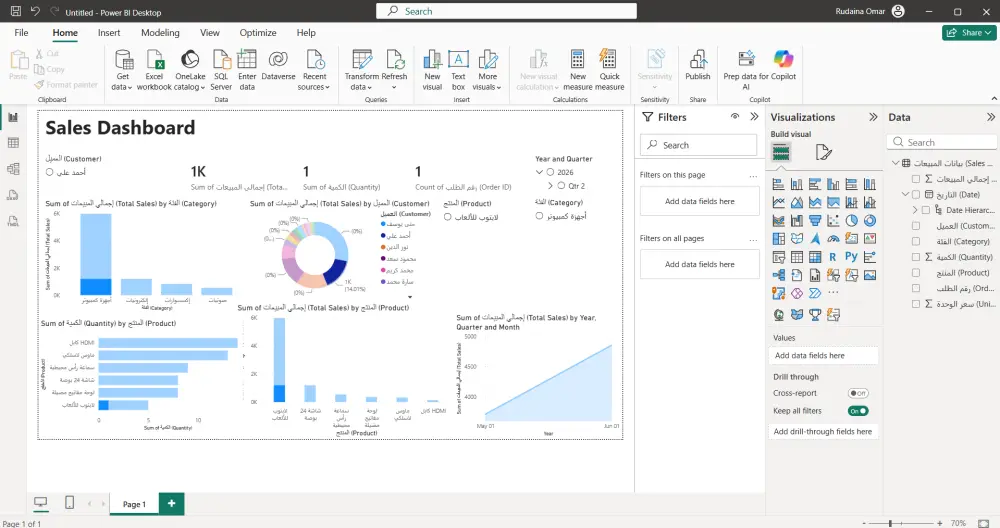Select أحمد علي in Customer slicer
This screenshot has width=1000, height=528.
point(50,172)
